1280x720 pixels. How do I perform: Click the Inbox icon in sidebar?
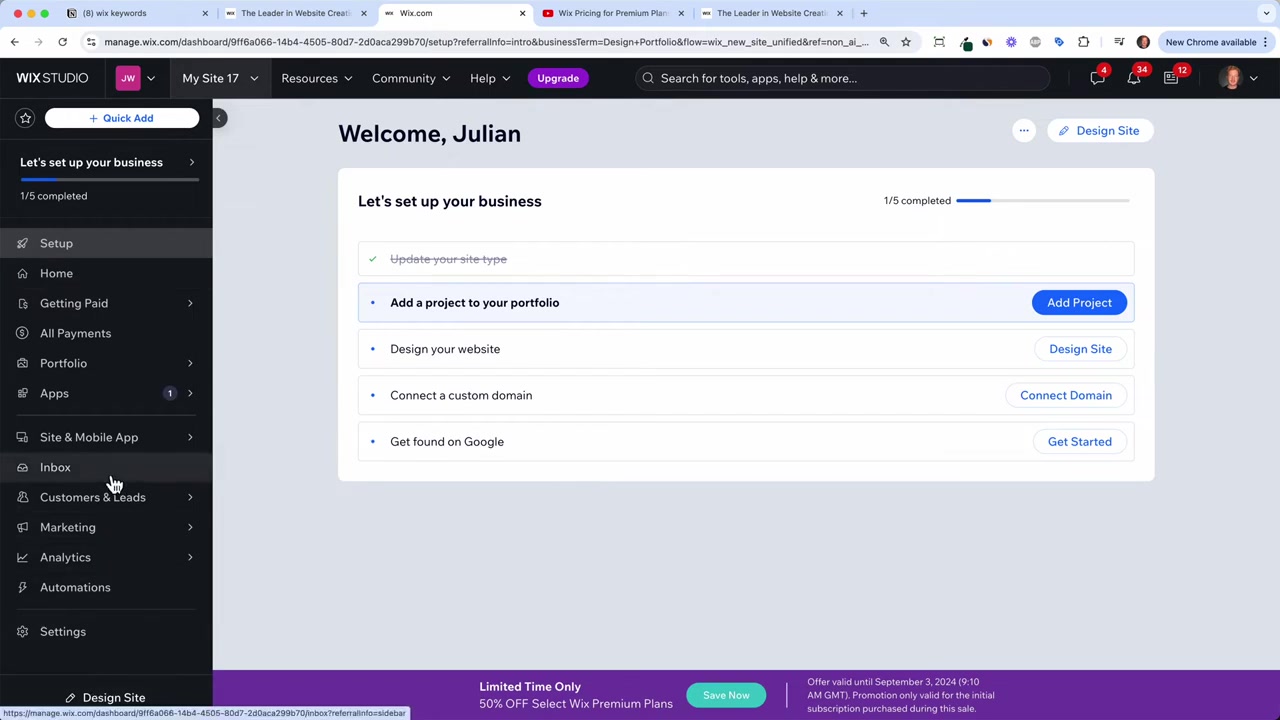coord(22,467)
